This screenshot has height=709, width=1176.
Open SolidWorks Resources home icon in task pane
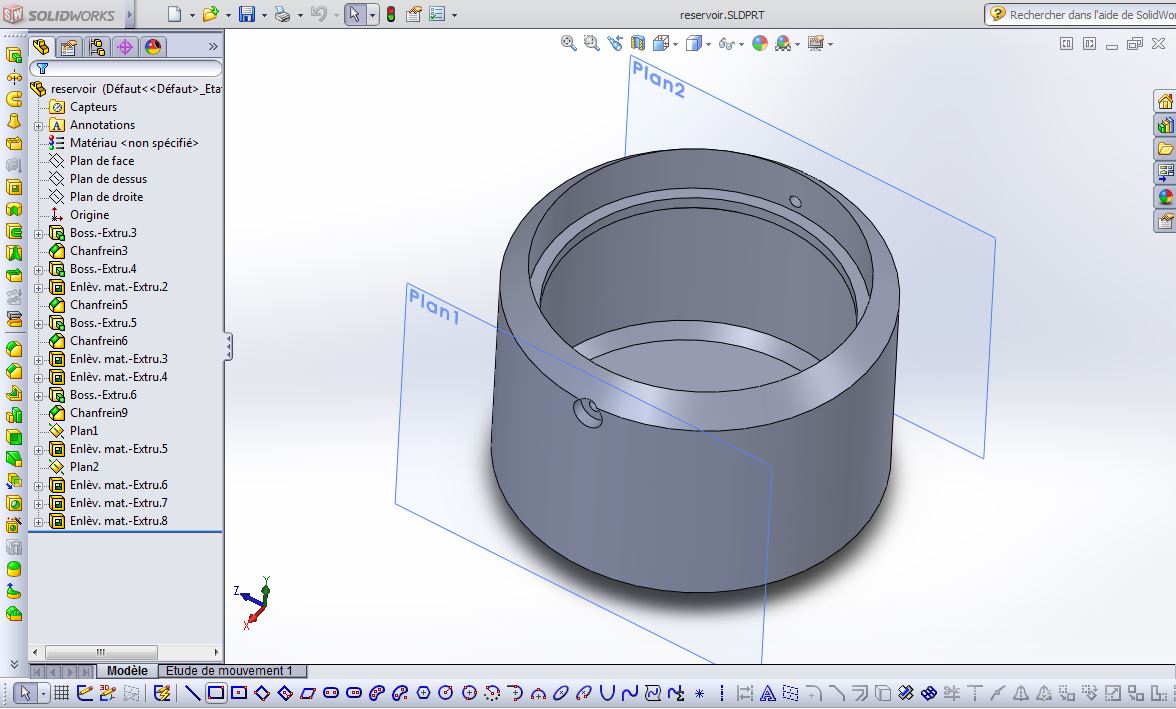coord(1165,101)
